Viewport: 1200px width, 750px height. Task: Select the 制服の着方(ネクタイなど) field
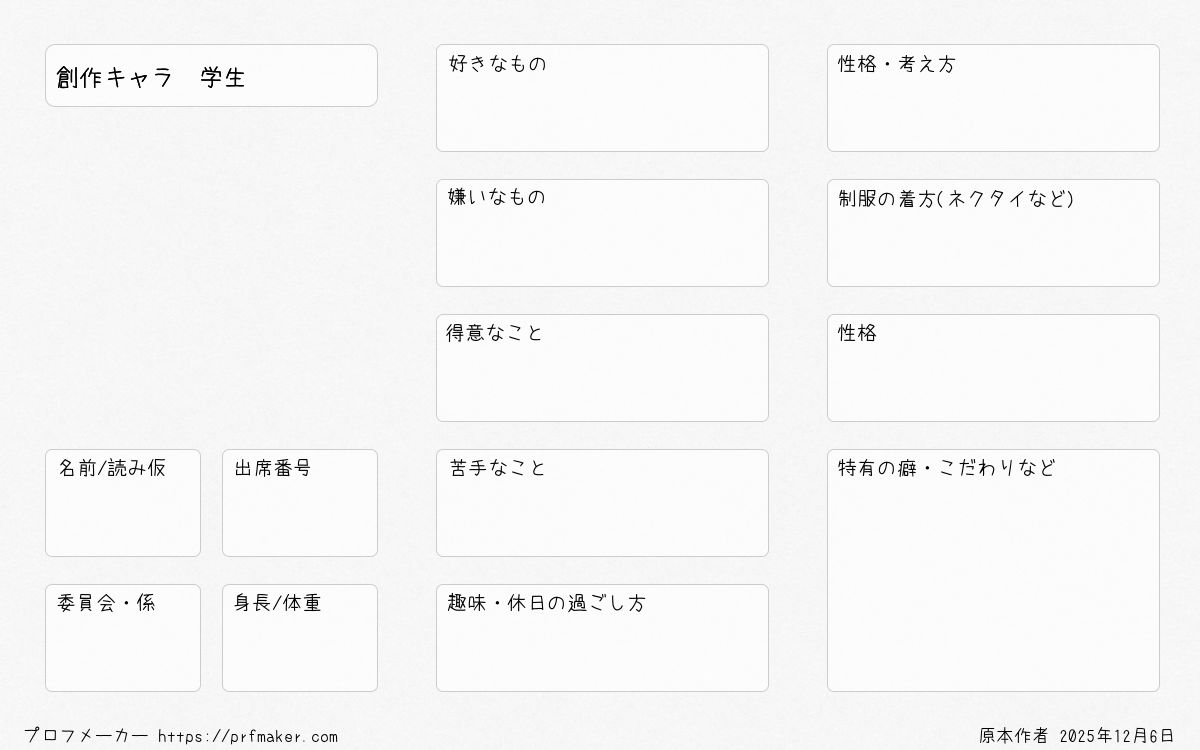pos(993,233)
